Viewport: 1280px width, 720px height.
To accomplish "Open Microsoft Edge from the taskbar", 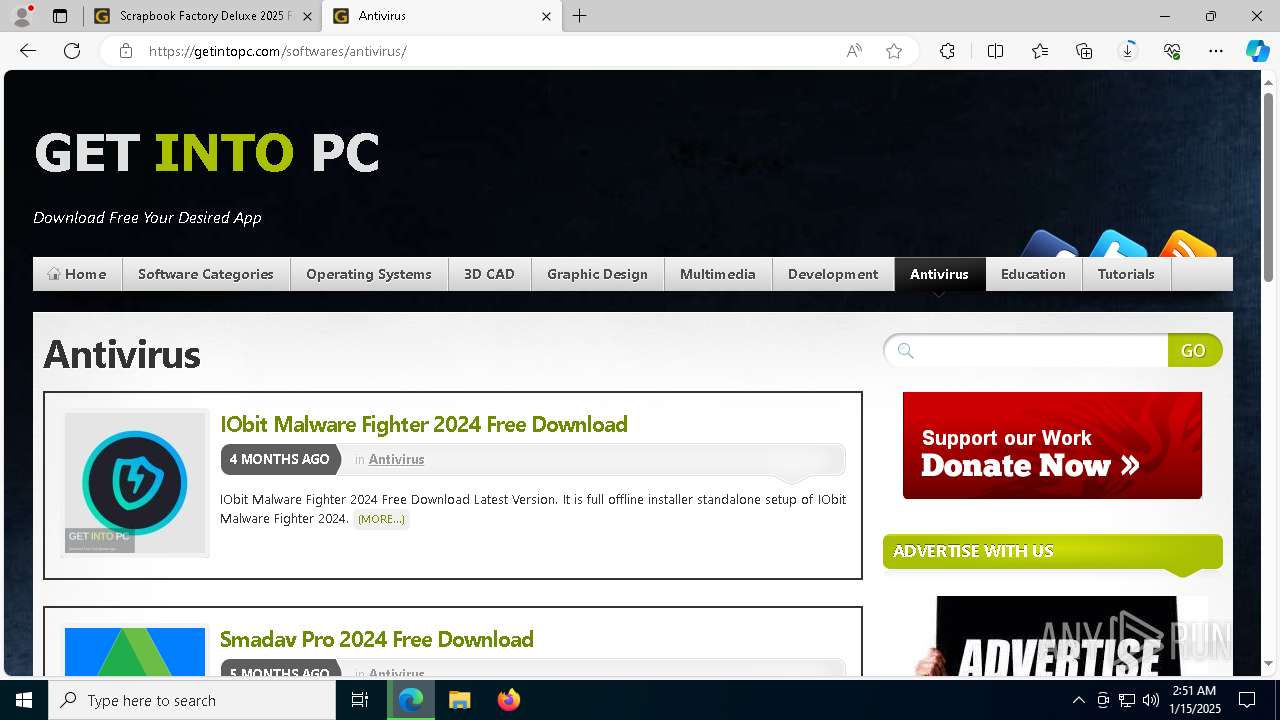I will (x=411, y=700).
